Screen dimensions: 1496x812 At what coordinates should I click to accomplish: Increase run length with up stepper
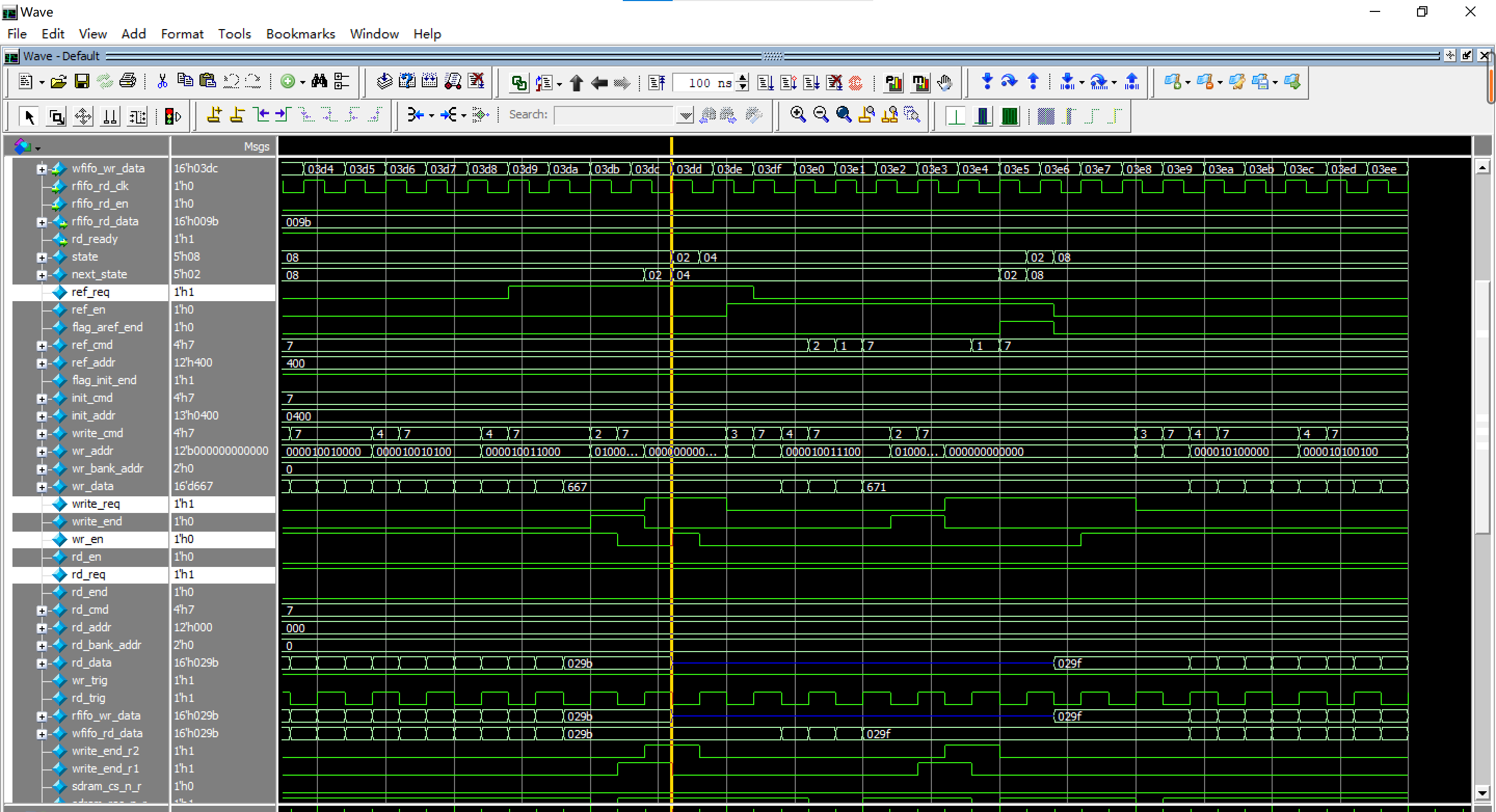(x=742, y=78)
